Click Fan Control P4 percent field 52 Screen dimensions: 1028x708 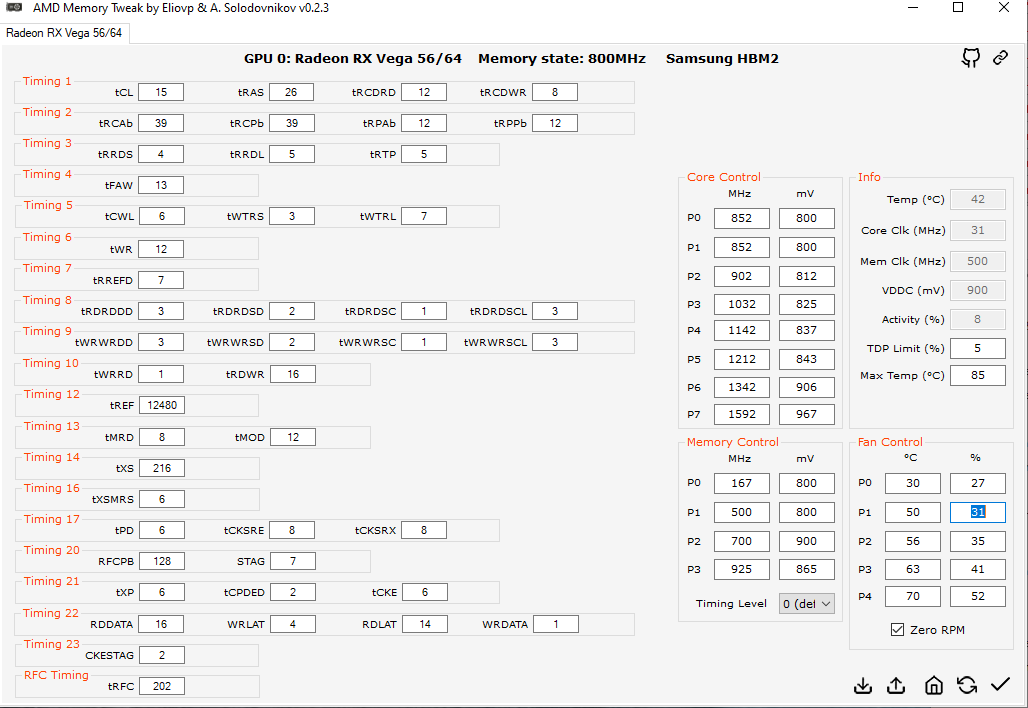978,597
